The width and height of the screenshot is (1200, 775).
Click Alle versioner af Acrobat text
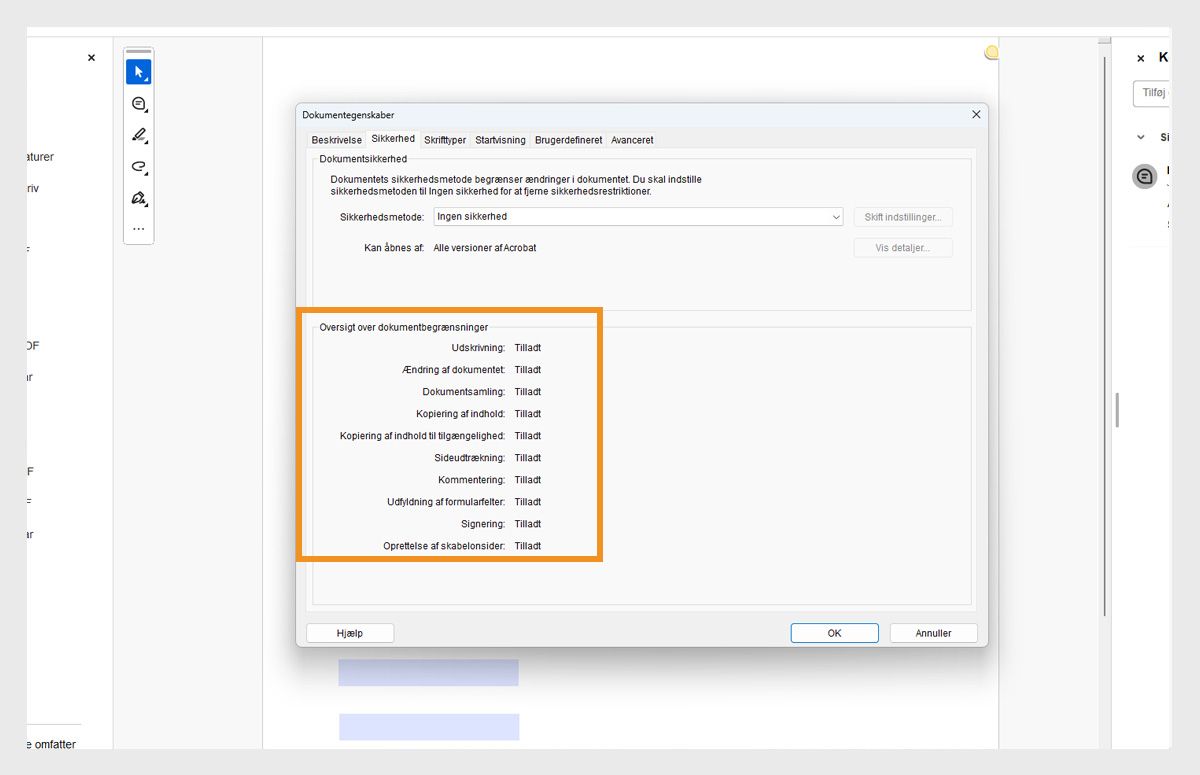(485, 248)
